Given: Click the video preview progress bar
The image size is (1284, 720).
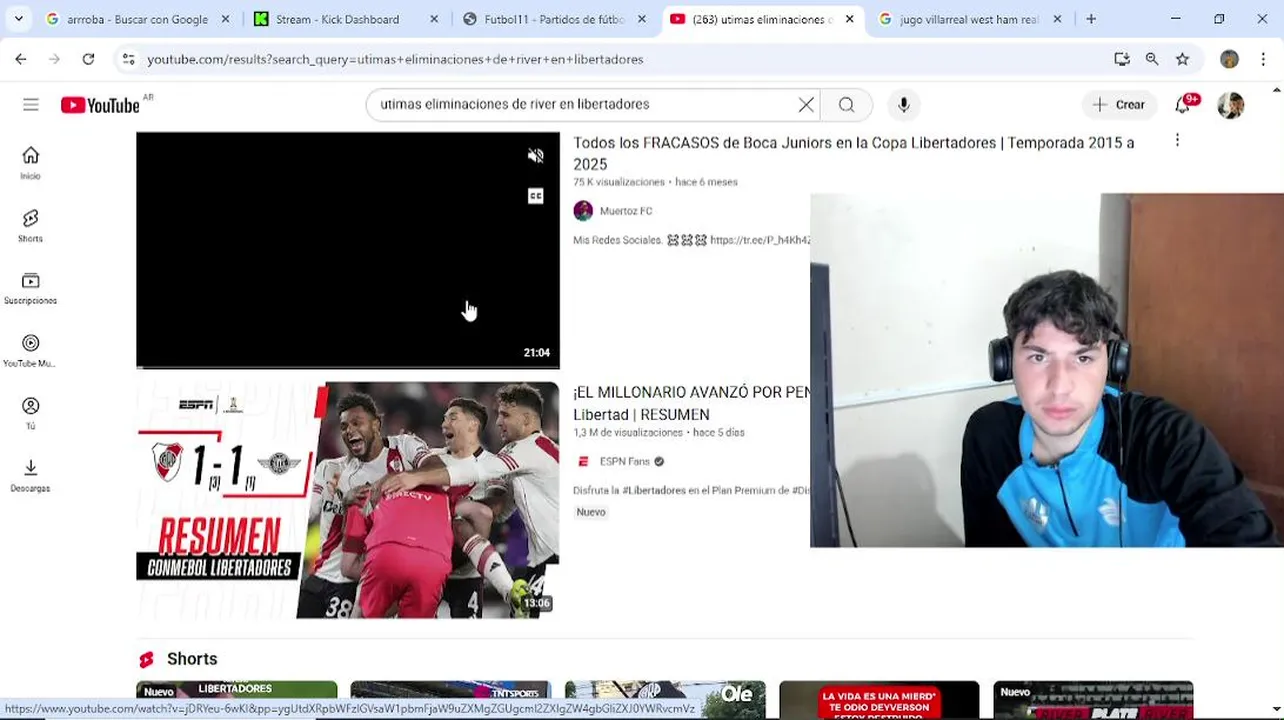Looking at the screenshot, I should (x=348, y=367).
